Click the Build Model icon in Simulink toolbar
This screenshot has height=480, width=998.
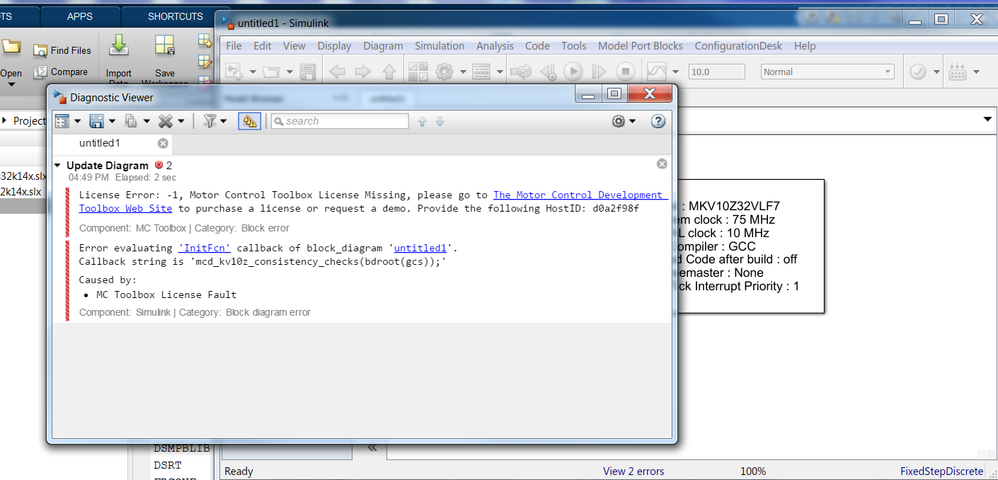pyautogui.click(x=957, y=72)
